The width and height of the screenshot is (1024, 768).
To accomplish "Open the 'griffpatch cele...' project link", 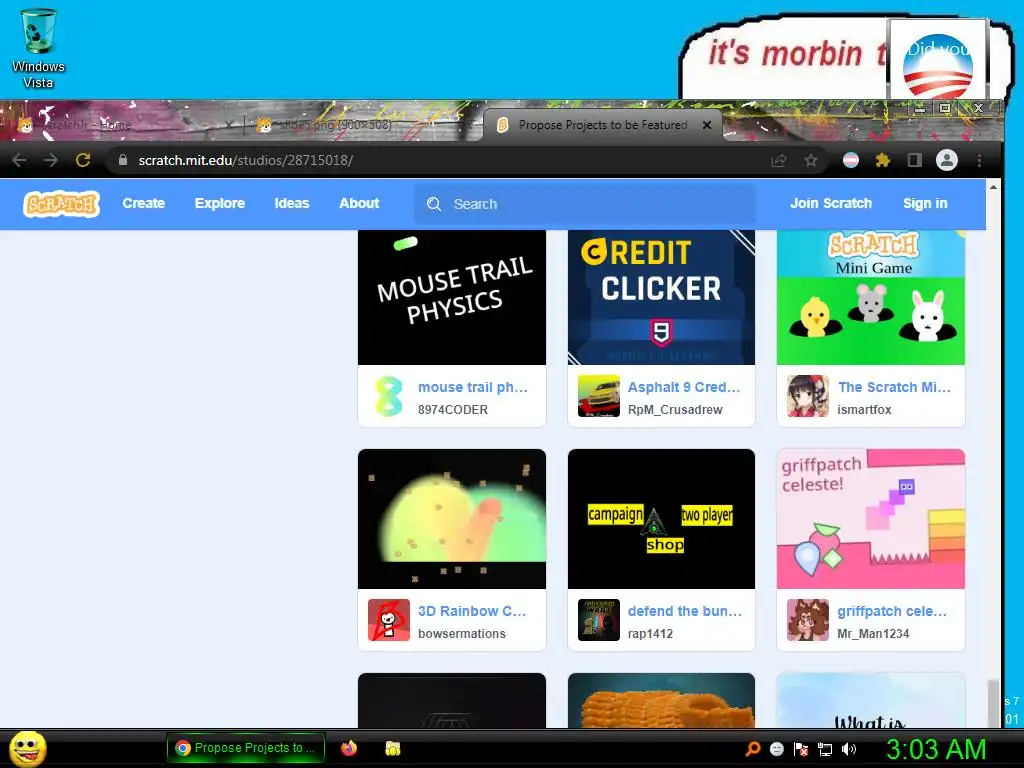I will [891, 611].
